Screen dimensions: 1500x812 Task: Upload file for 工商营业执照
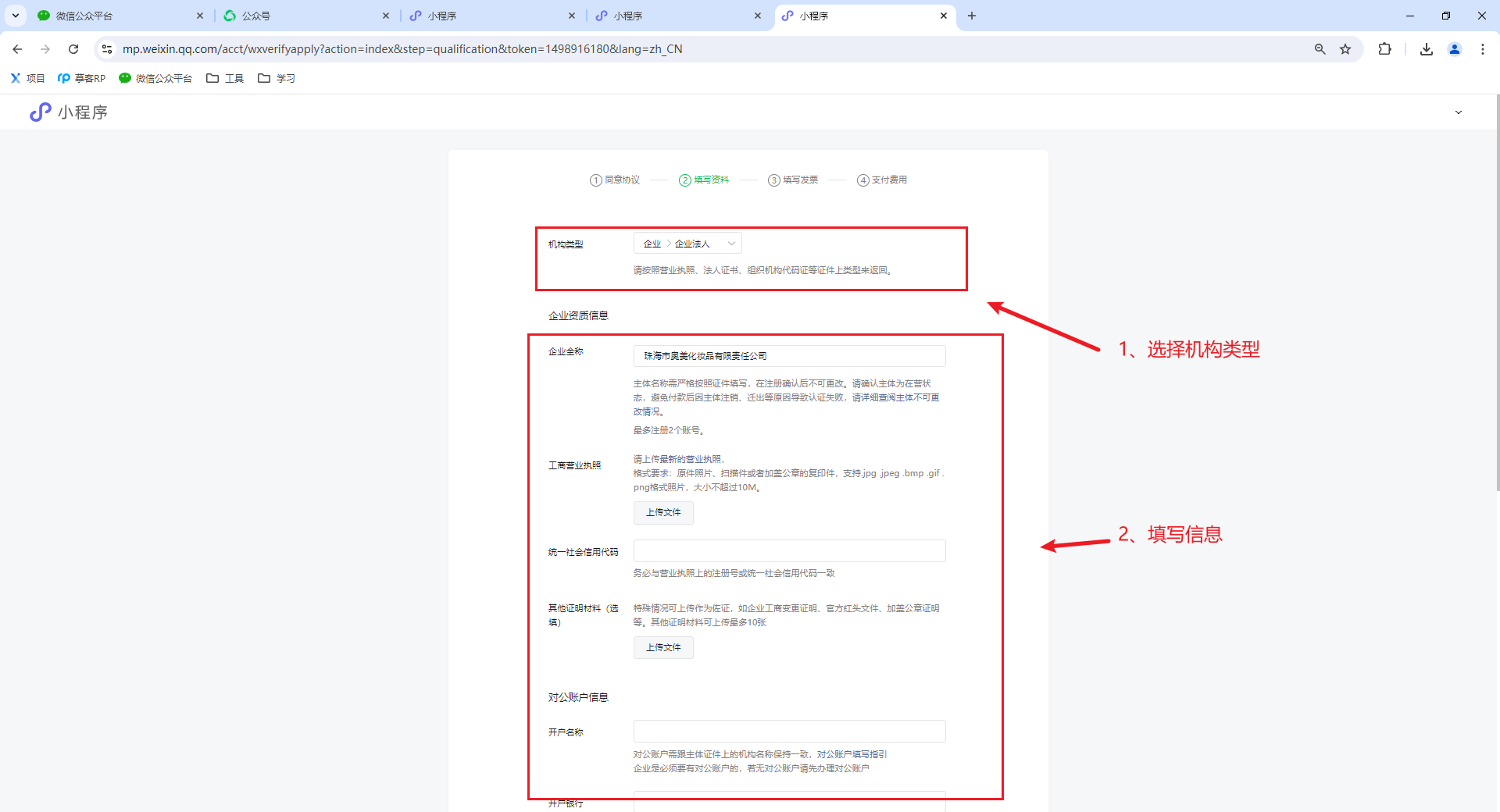pos(663,512)
